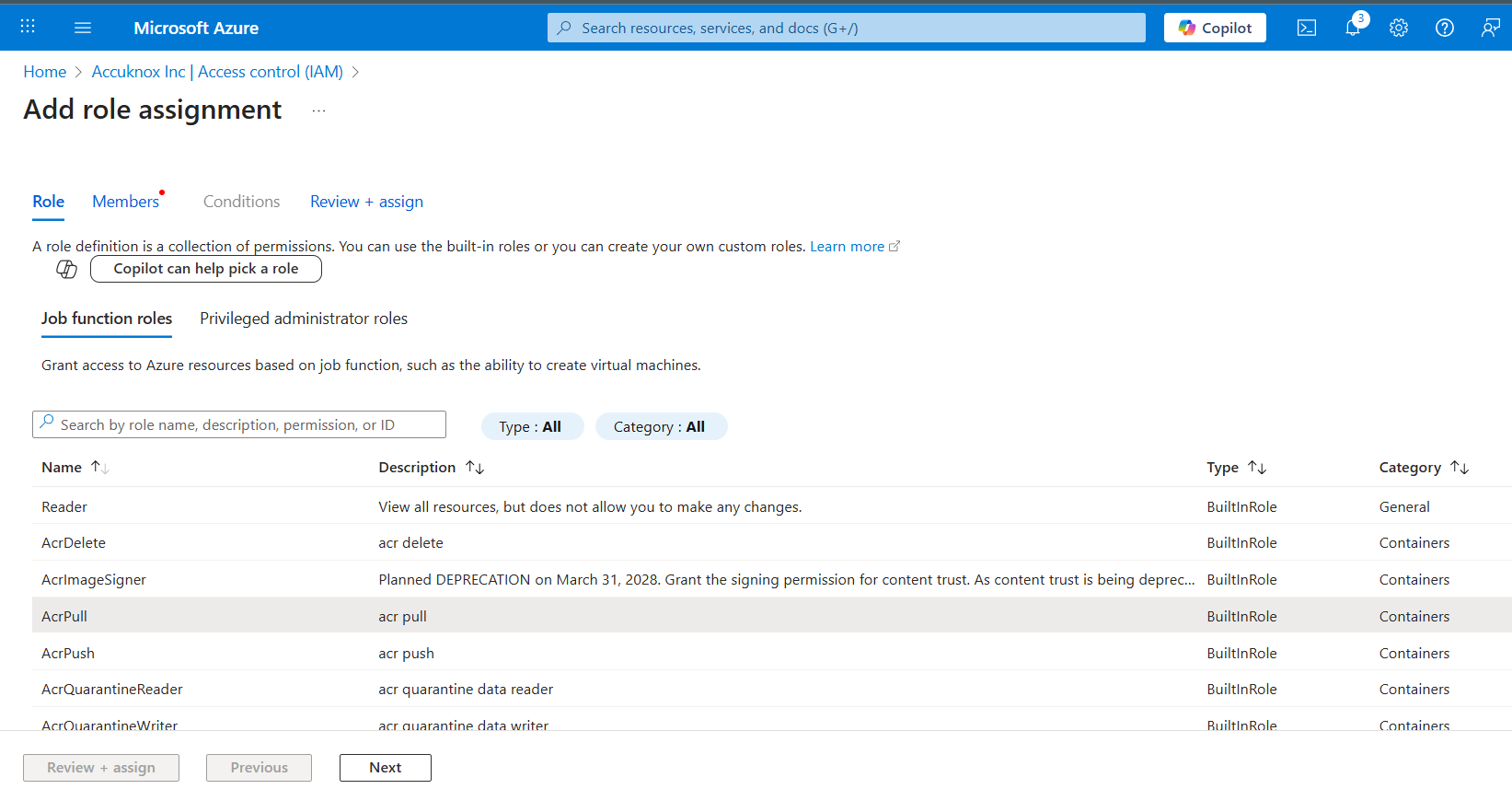Open portal settings gear
Image resolution: width=1512 pixels, height=789 pixels.
point(1399,28)
